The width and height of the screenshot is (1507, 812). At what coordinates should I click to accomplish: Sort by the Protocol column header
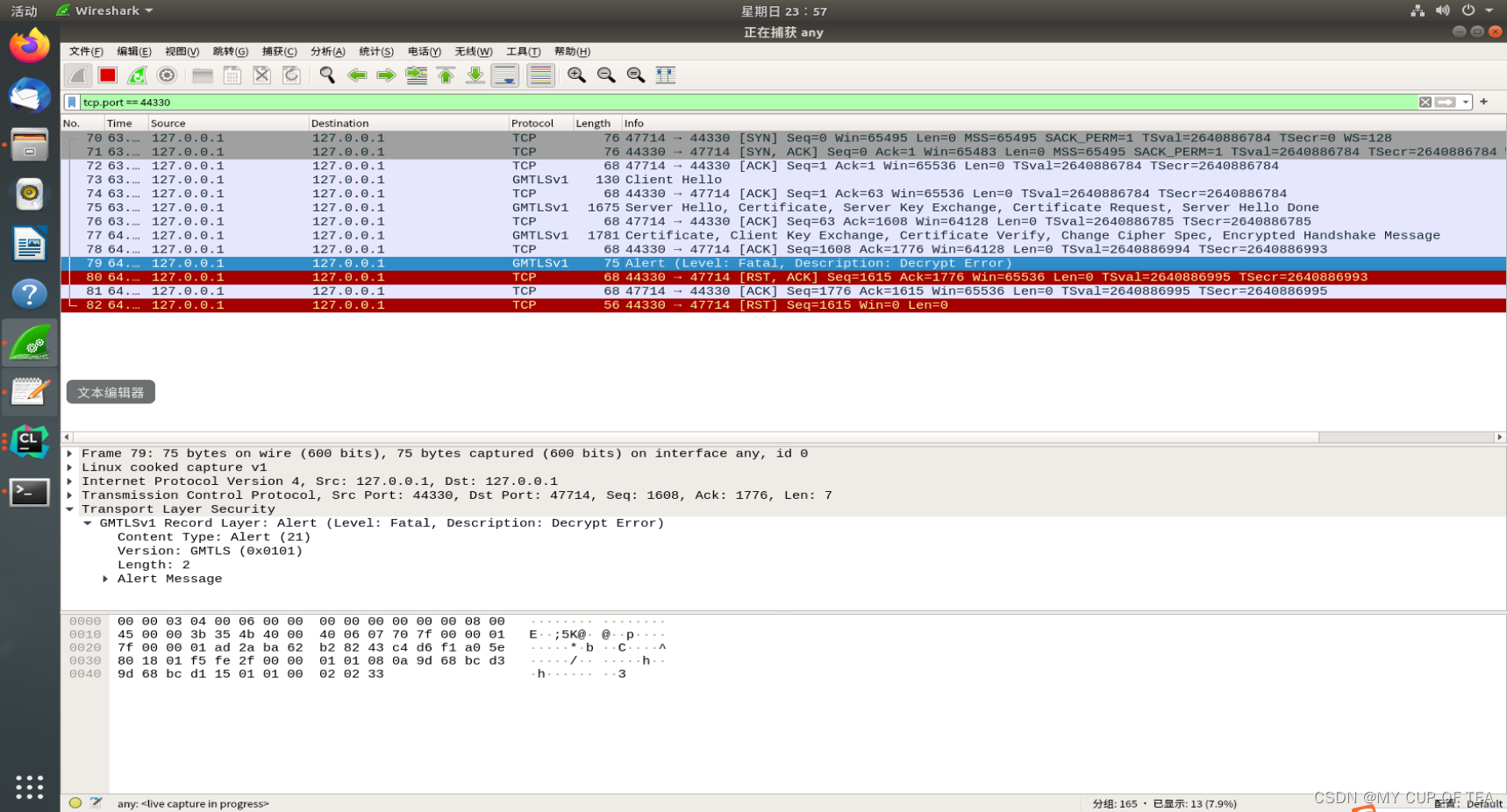540,124
